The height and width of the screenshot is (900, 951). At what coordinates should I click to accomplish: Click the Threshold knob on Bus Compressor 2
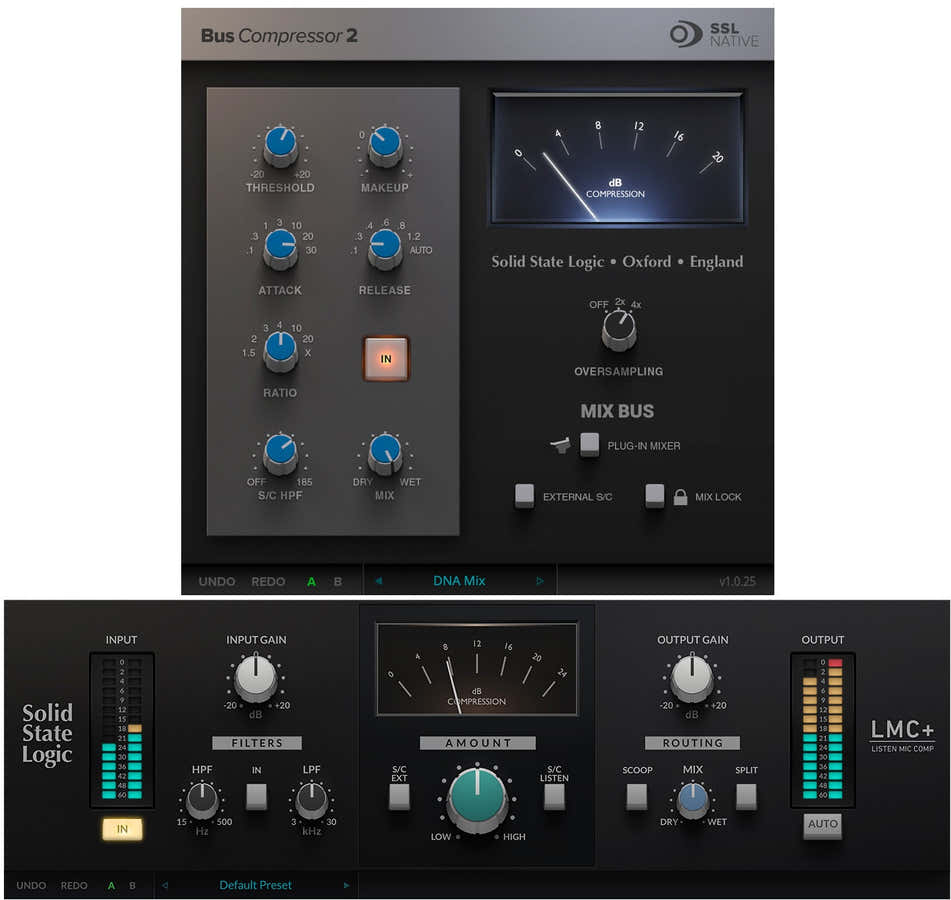coord(280,146)
